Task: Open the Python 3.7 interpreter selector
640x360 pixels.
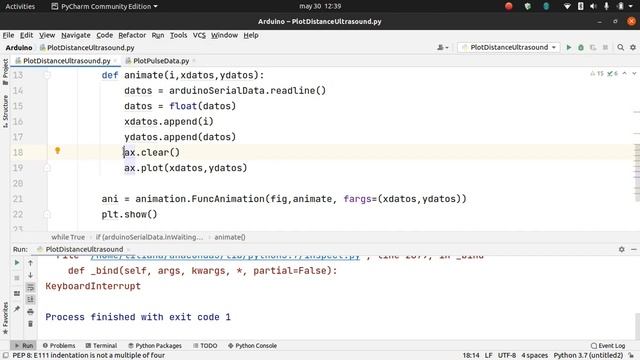Action: pyautogui.click(x=589, y=356)
